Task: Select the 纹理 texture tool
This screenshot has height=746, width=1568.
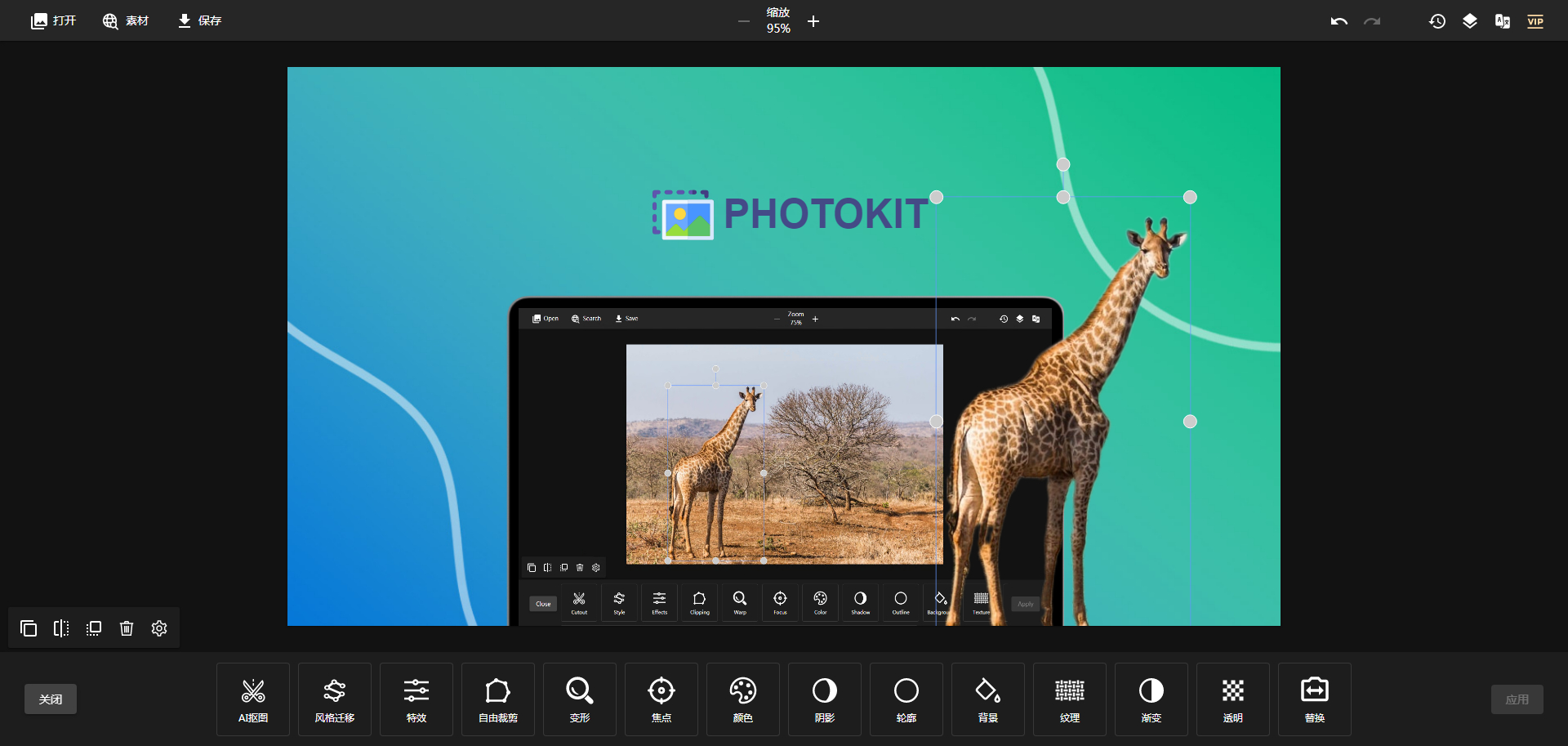Action: click(1070, 699)
